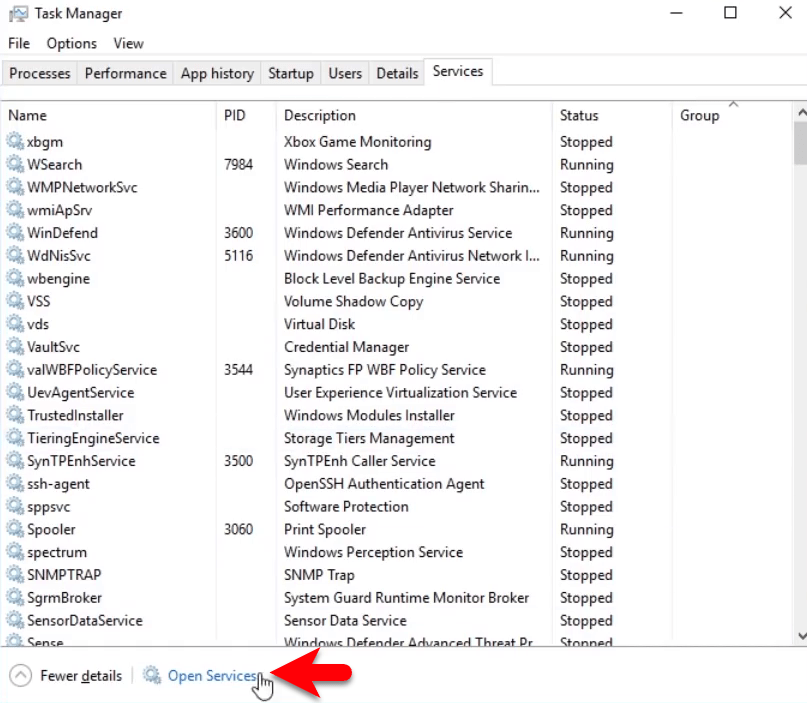
Task: Click the service icon for ssh-agent
Action: (x=15, y=483)
